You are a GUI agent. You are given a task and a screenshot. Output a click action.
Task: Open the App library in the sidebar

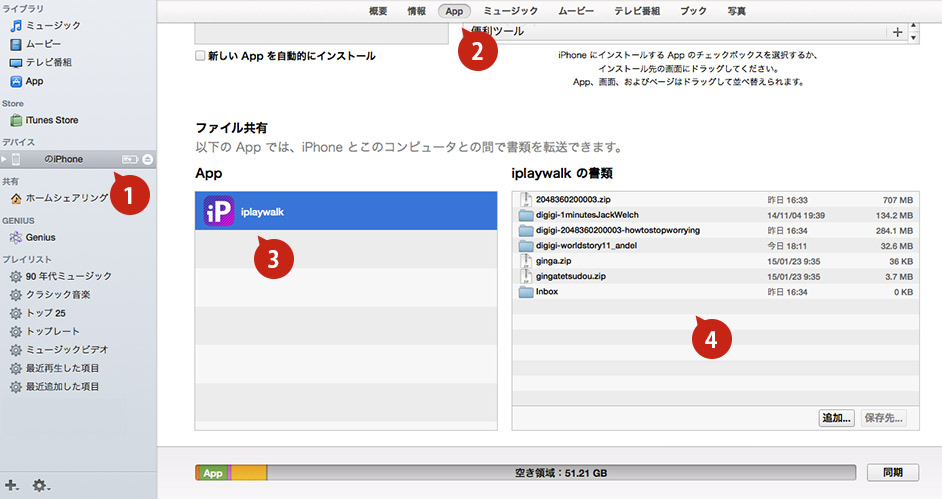pyautogui.click(x=27, y=81)
